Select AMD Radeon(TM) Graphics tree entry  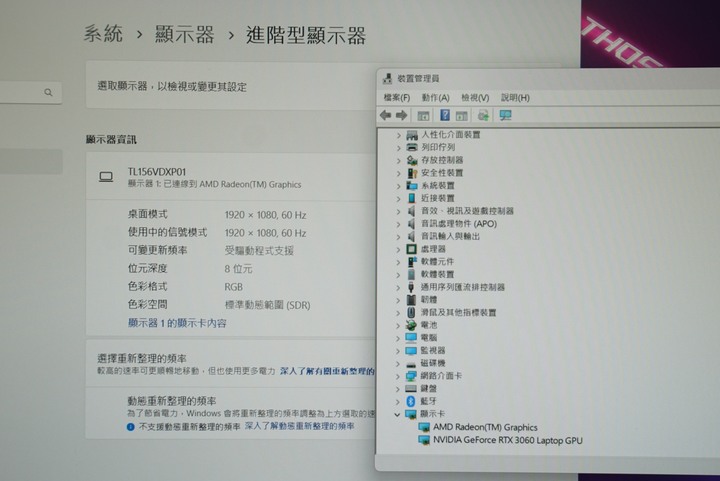tap(485, 427)
